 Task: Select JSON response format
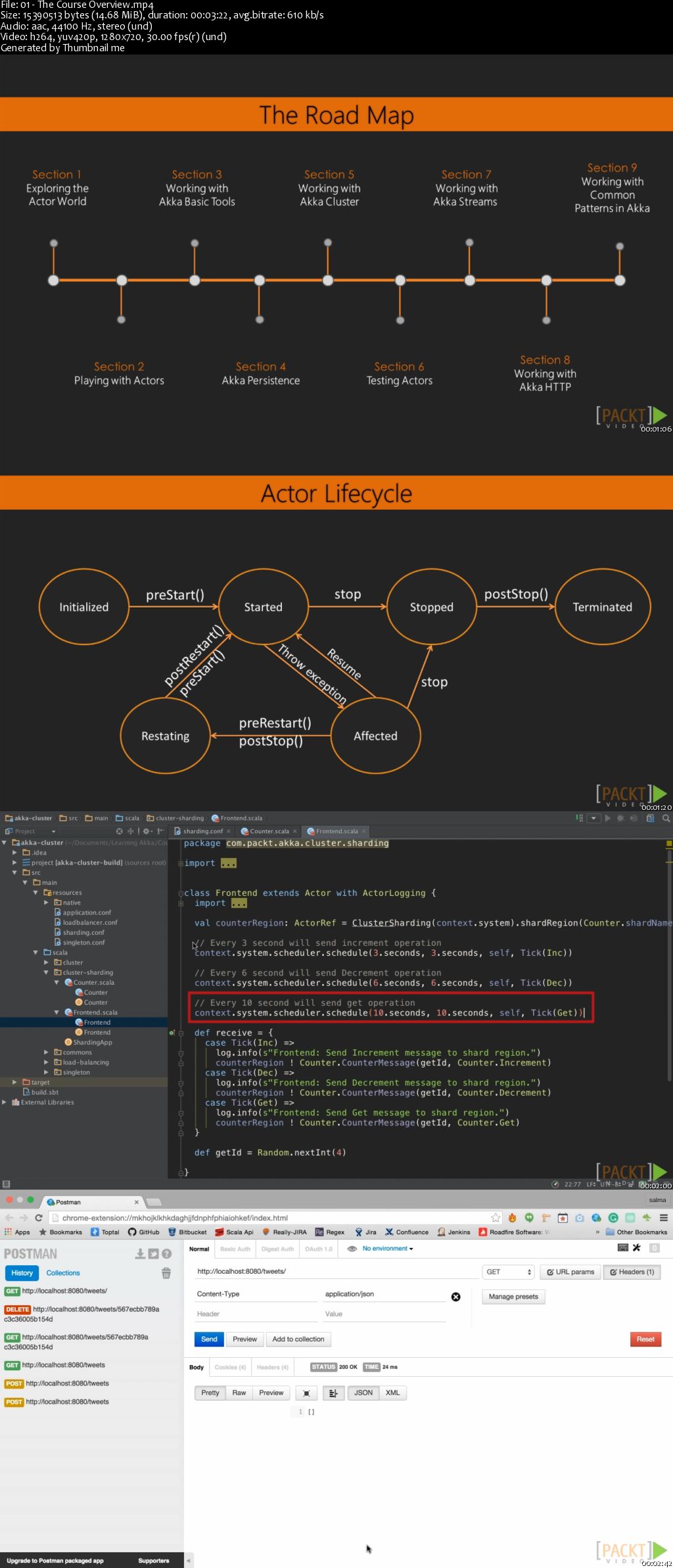(363, 1393)
